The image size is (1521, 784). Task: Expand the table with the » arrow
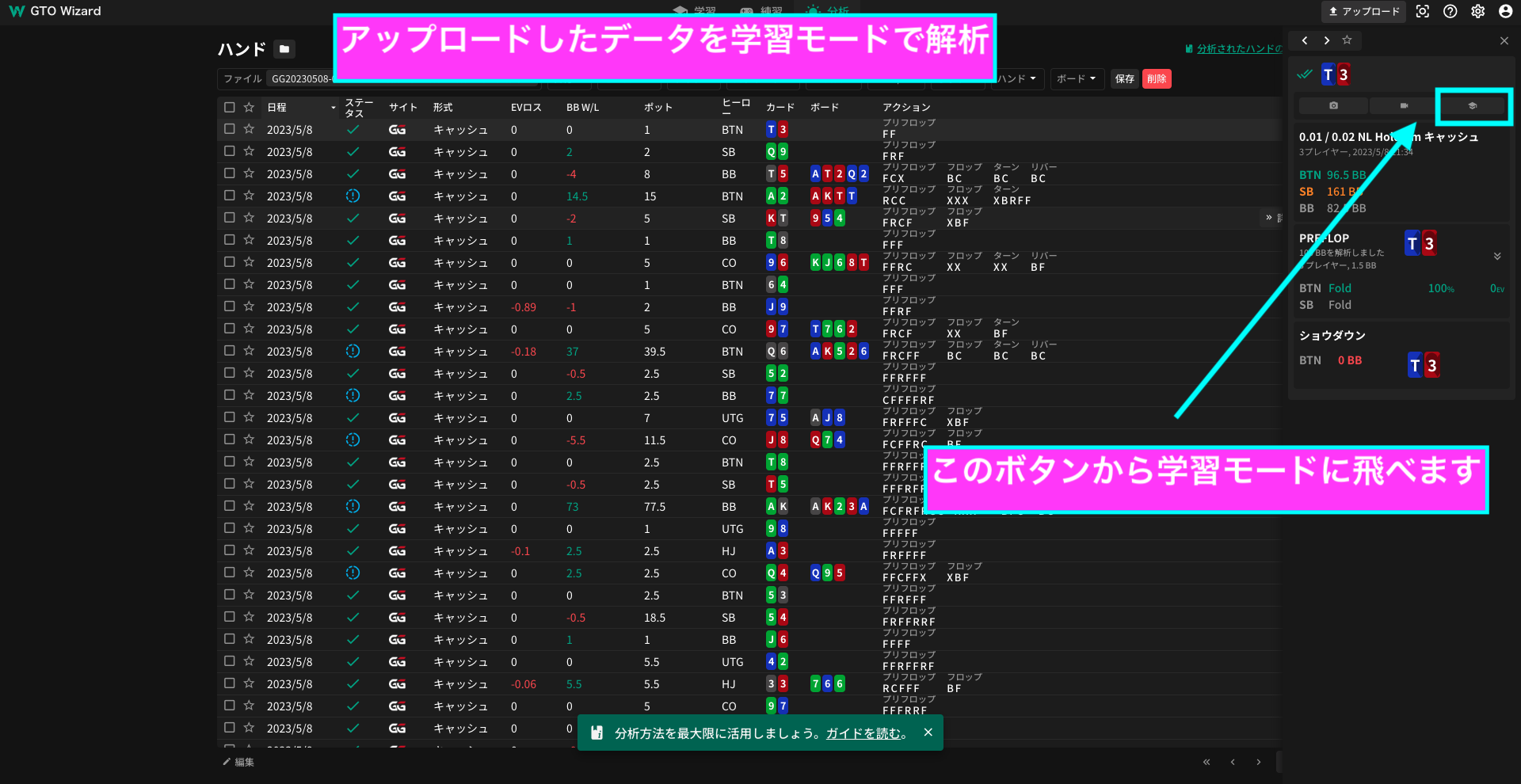1268,217
